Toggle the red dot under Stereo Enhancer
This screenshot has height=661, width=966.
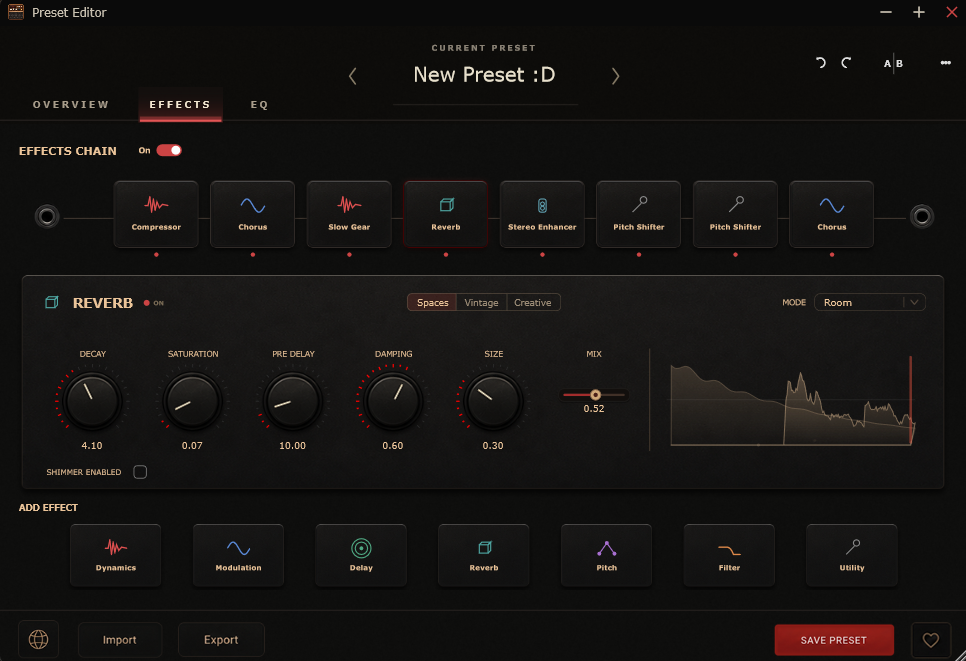[542, 254]
